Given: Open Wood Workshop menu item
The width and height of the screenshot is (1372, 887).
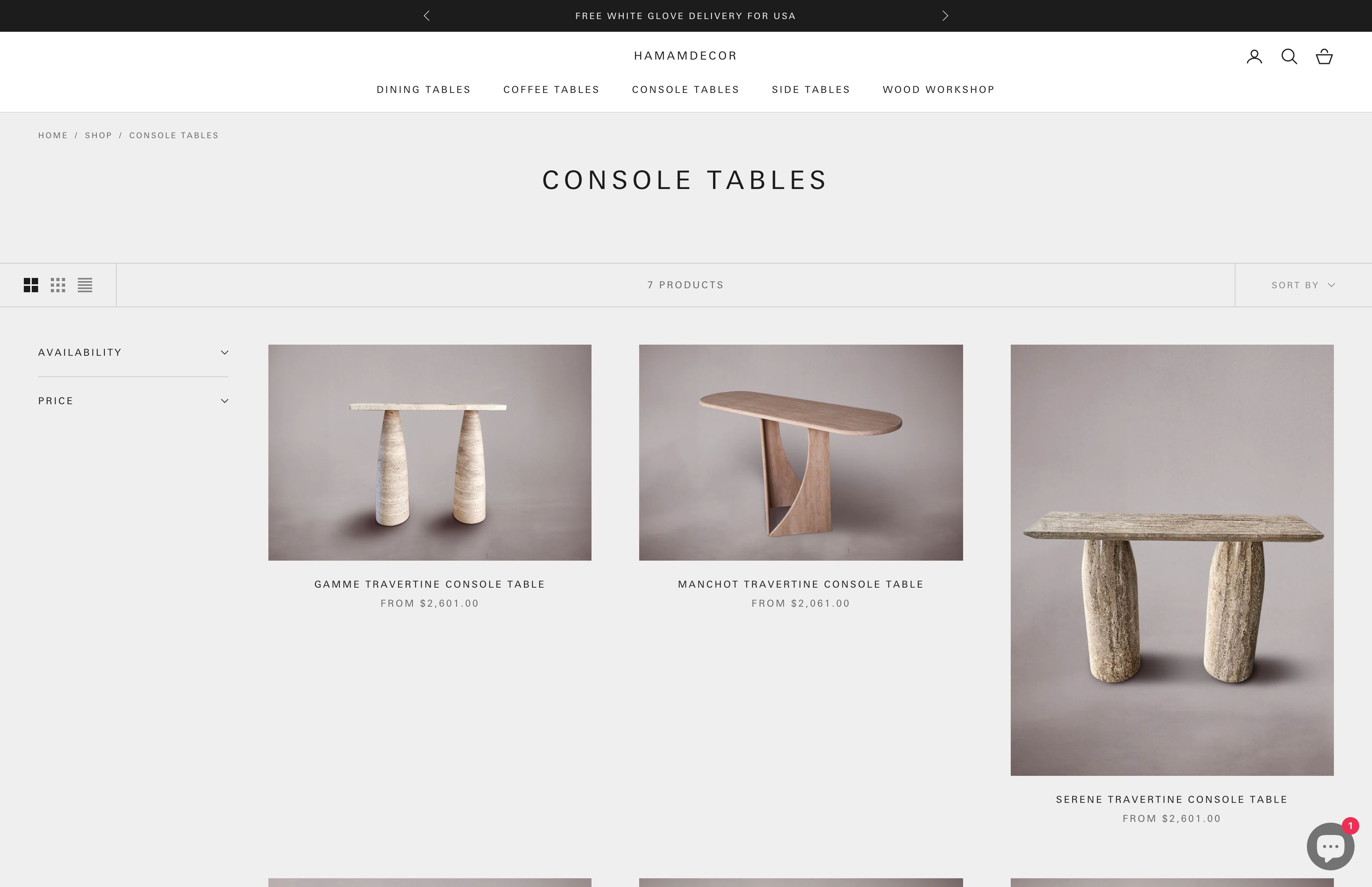Looking at the screenshot, I should pyautogui.click(x=938, y=89).
